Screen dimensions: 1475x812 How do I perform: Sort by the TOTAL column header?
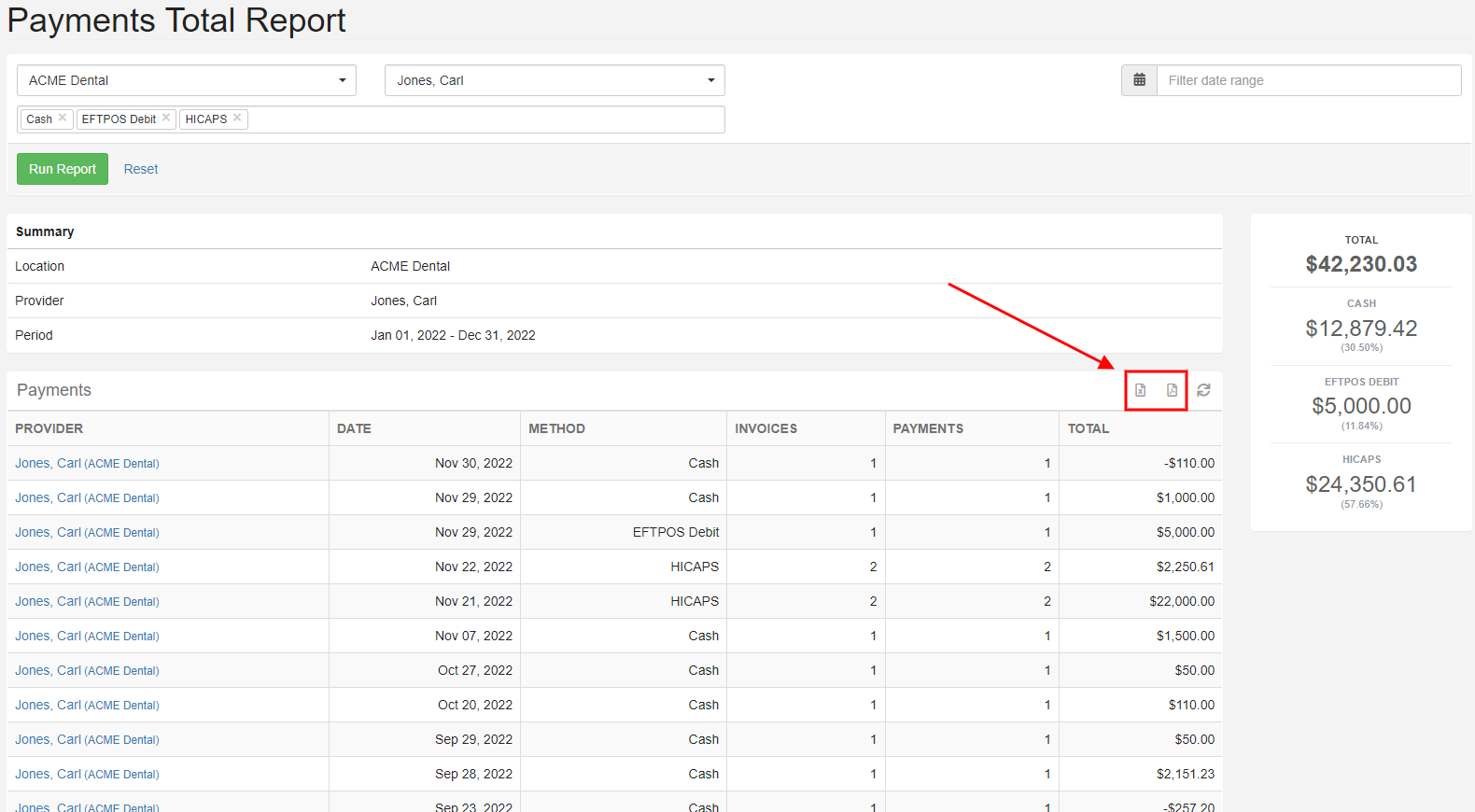tap(1089, 428)
